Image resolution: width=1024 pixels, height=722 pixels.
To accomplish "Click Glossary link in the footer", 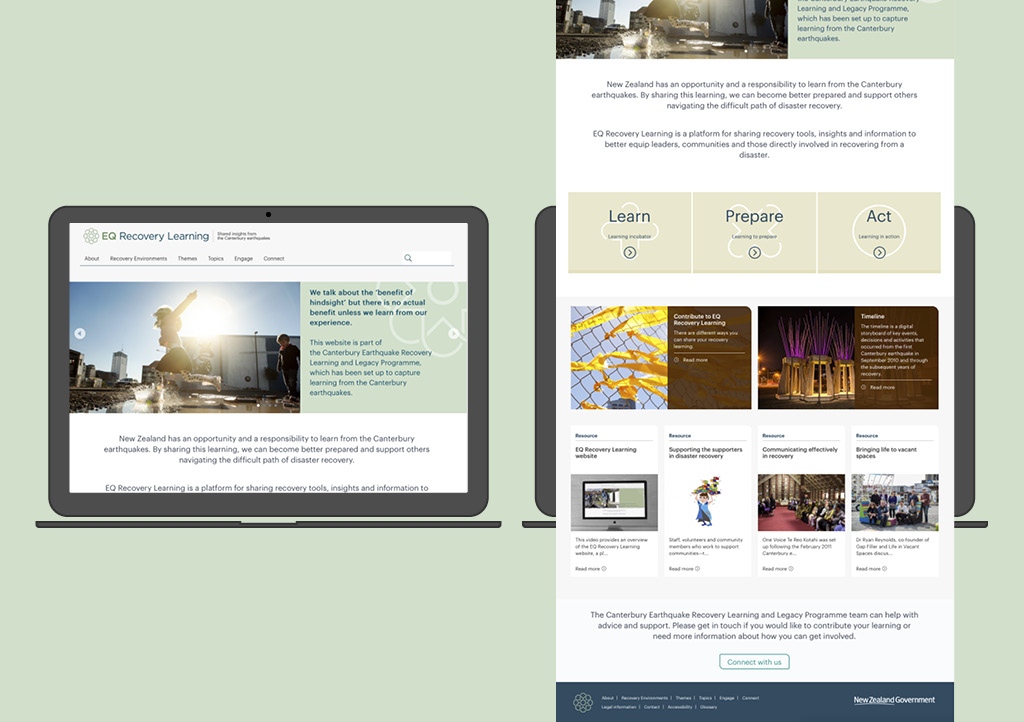I will (709, 707).
